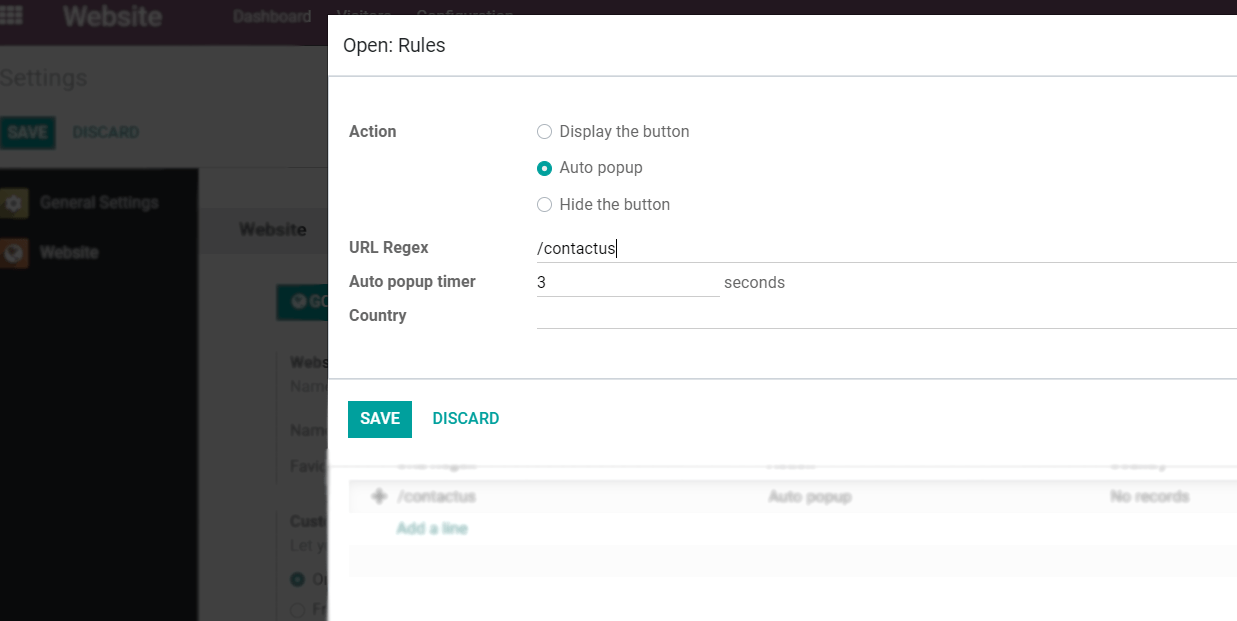Select the /contactus rule row
This screenshot has height=621, width=1237.
436,496
